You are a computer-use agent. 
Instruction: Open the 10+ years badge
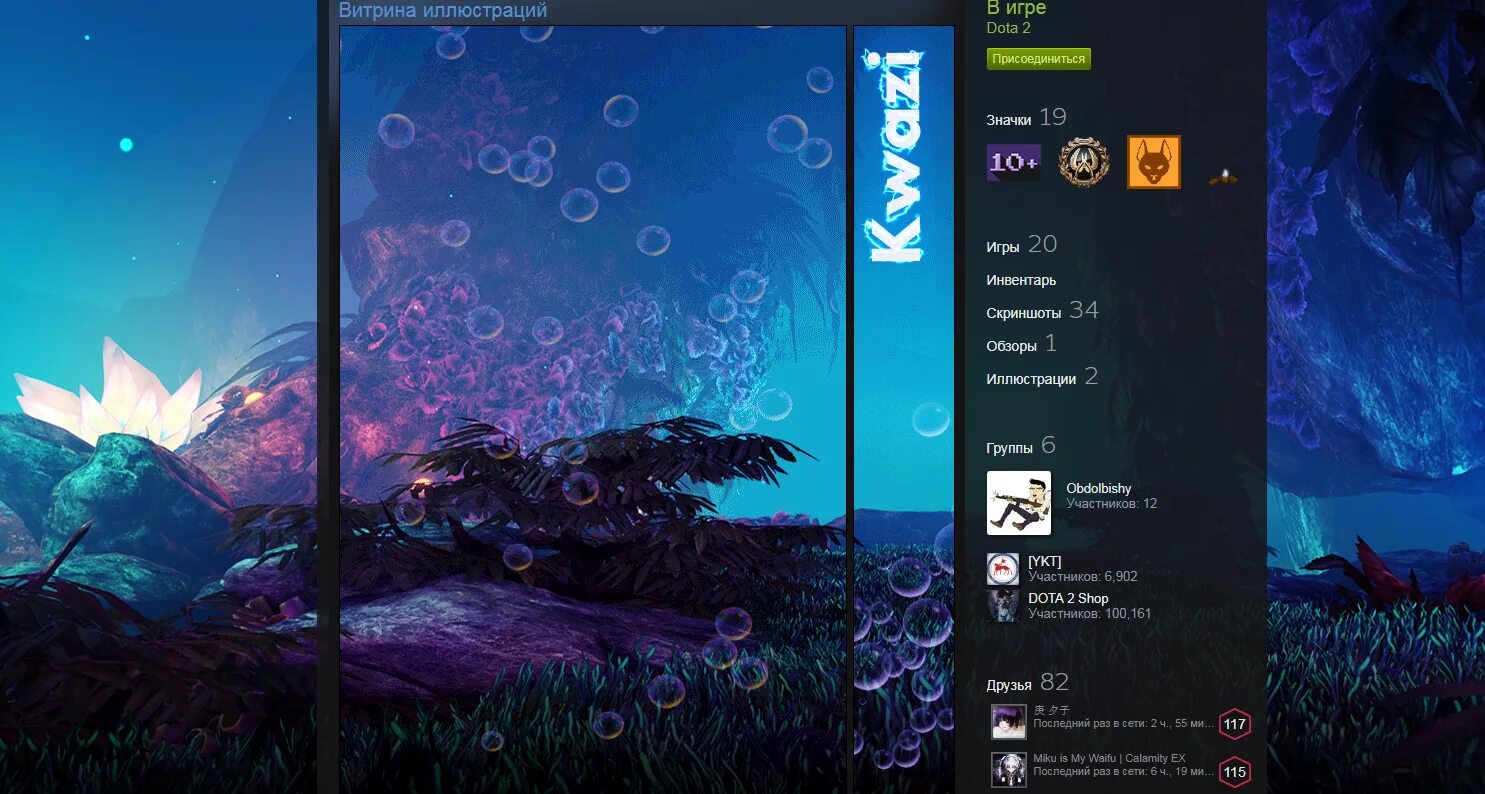(1014, 162)
